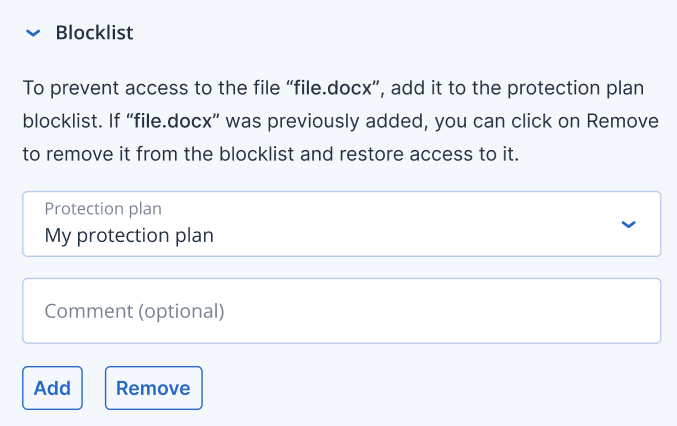Viewport: 677px width, 426px height.
Task: Open the Protection plan dropdown
Action: [341, 224]
